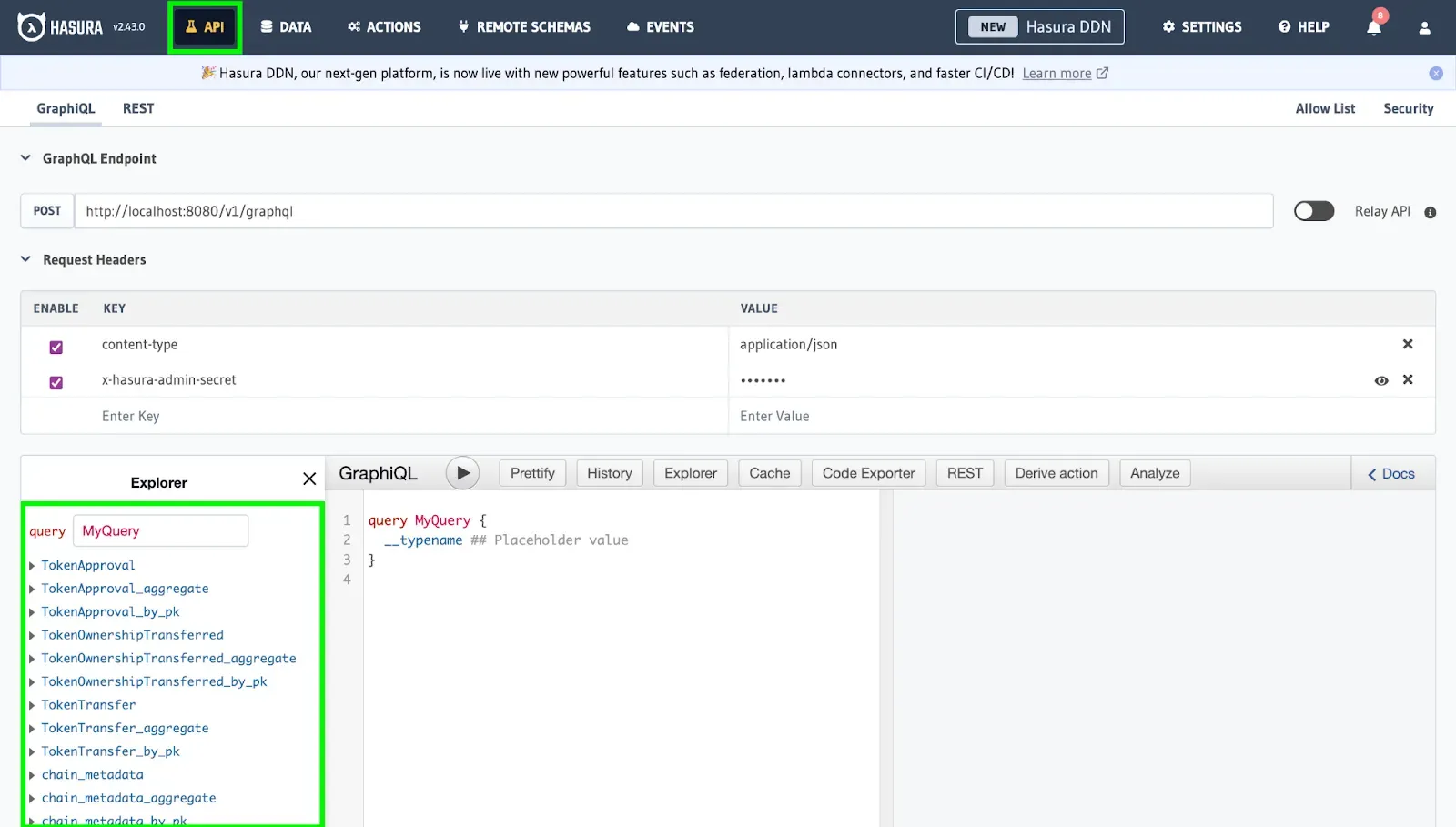Expand the TokenTransfer tree node
Image resolution: width=1456 pixels, height=827 pixels.
[33, 705]
